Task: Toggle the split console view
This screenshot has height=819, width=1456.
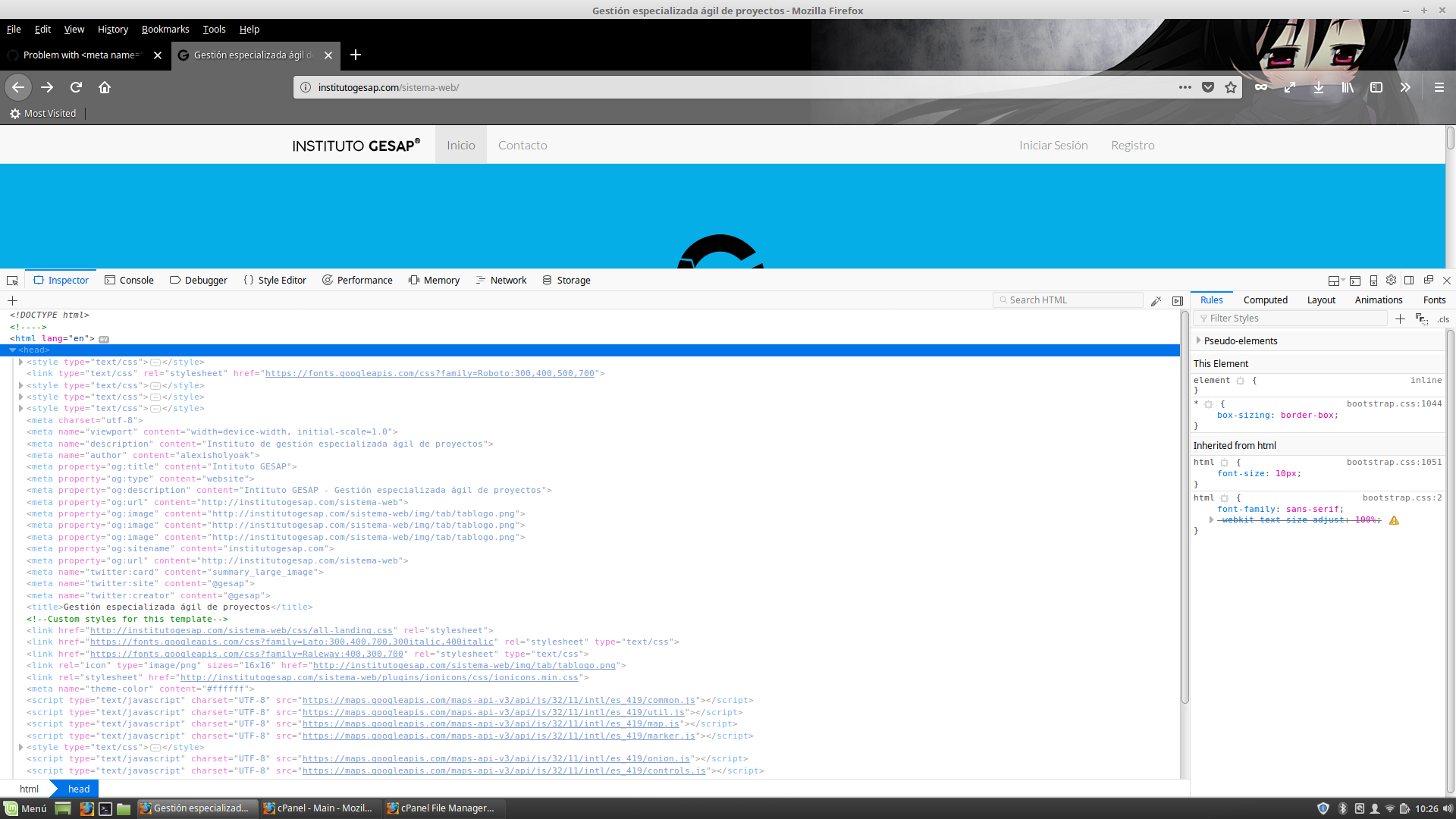Action: click(x=1357, y=280)
